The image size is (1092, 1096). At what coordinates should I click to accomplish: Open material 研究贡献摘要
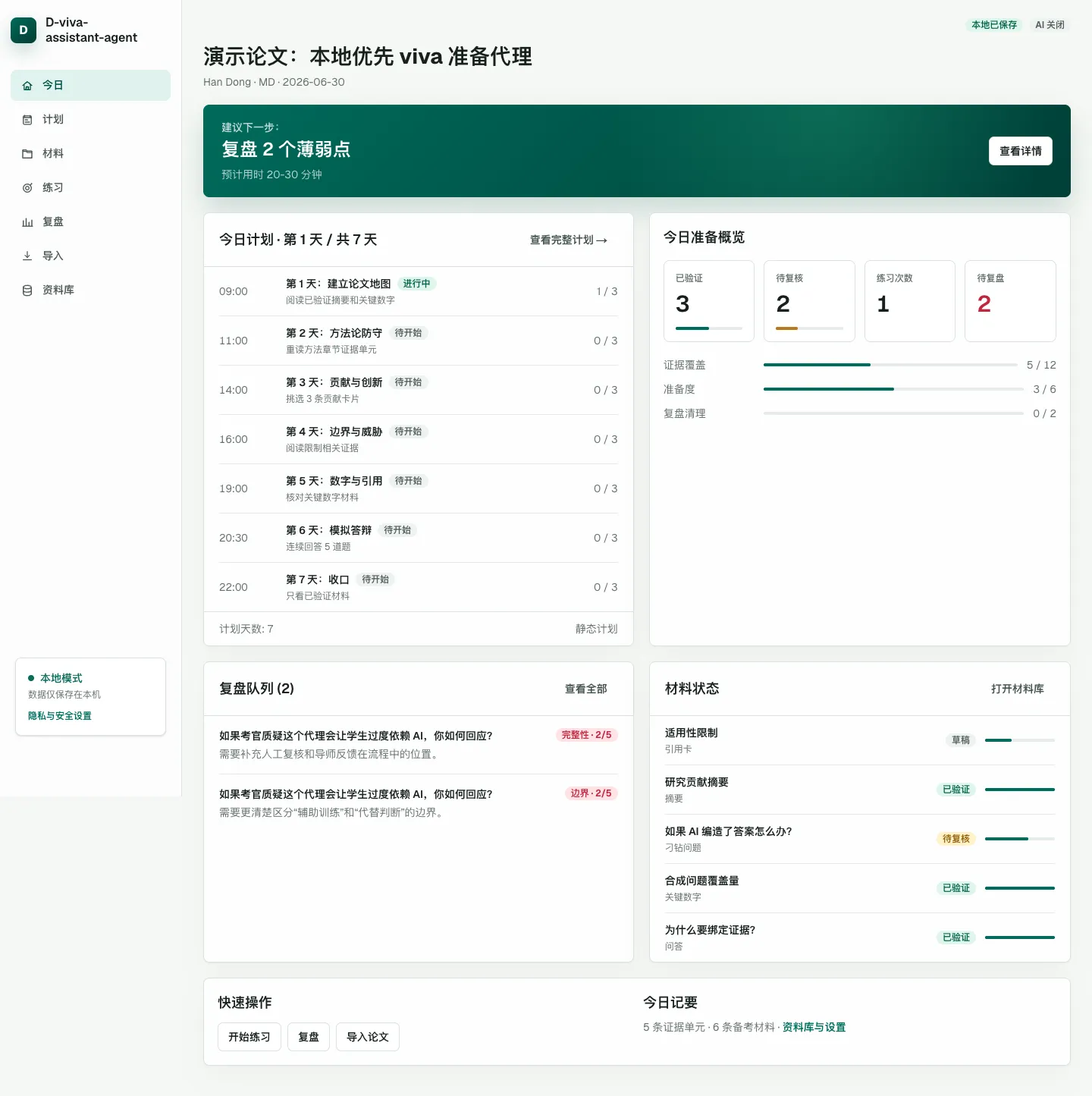pos(860,790)
